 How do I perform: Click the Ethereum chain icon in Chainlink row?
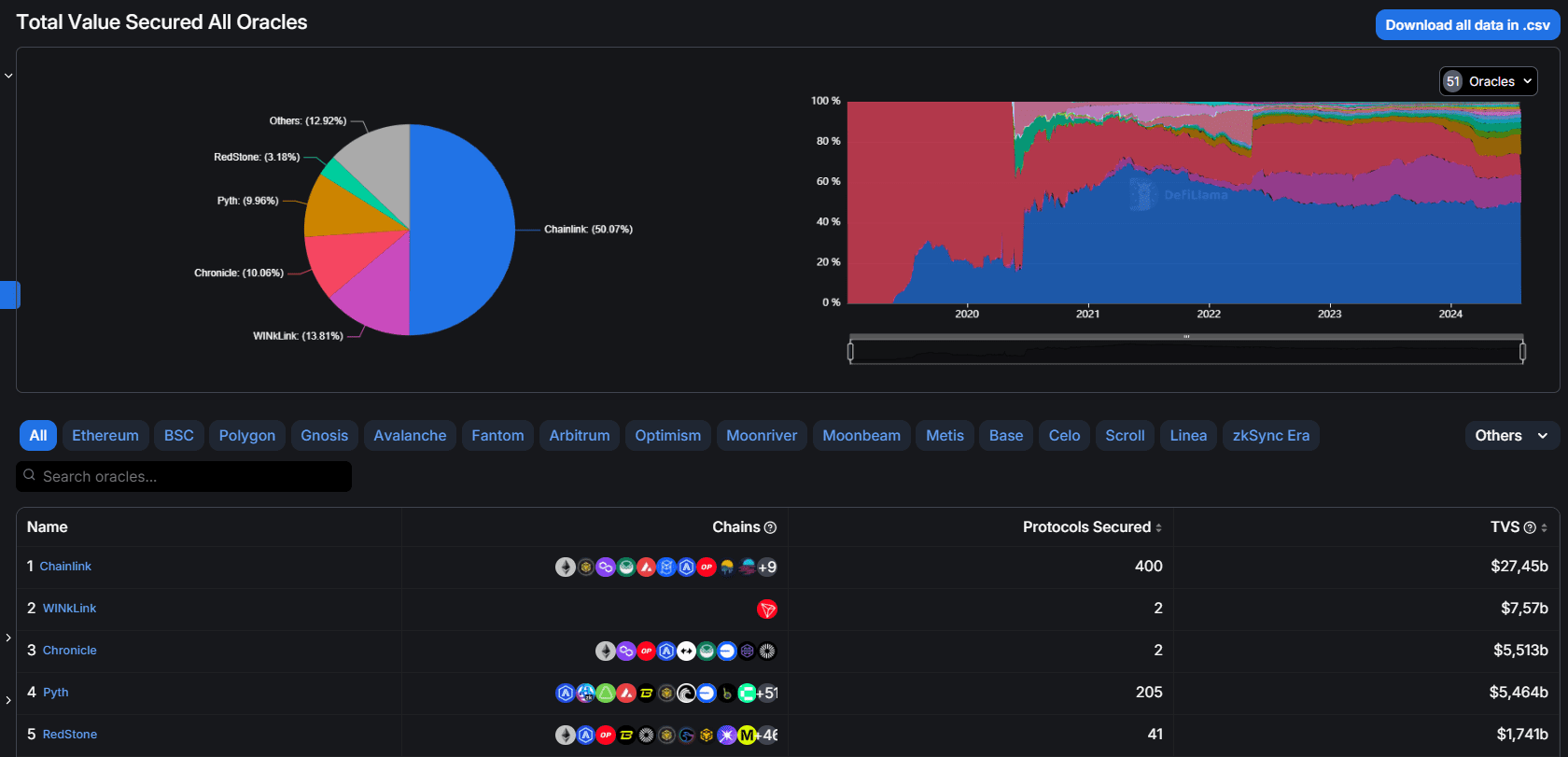(x=566, y=568)
